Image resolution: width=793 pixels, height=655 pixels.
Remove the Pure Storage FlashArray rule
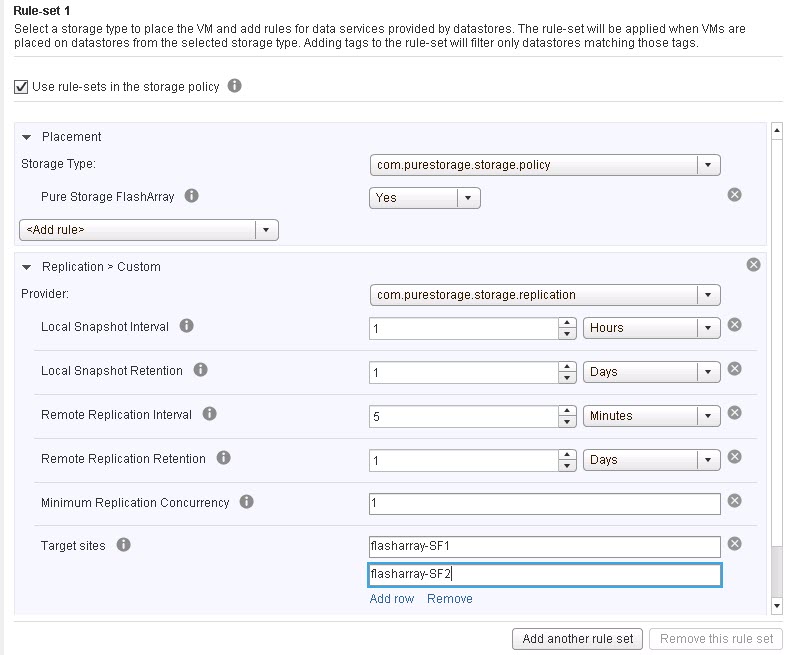point(734,195)
